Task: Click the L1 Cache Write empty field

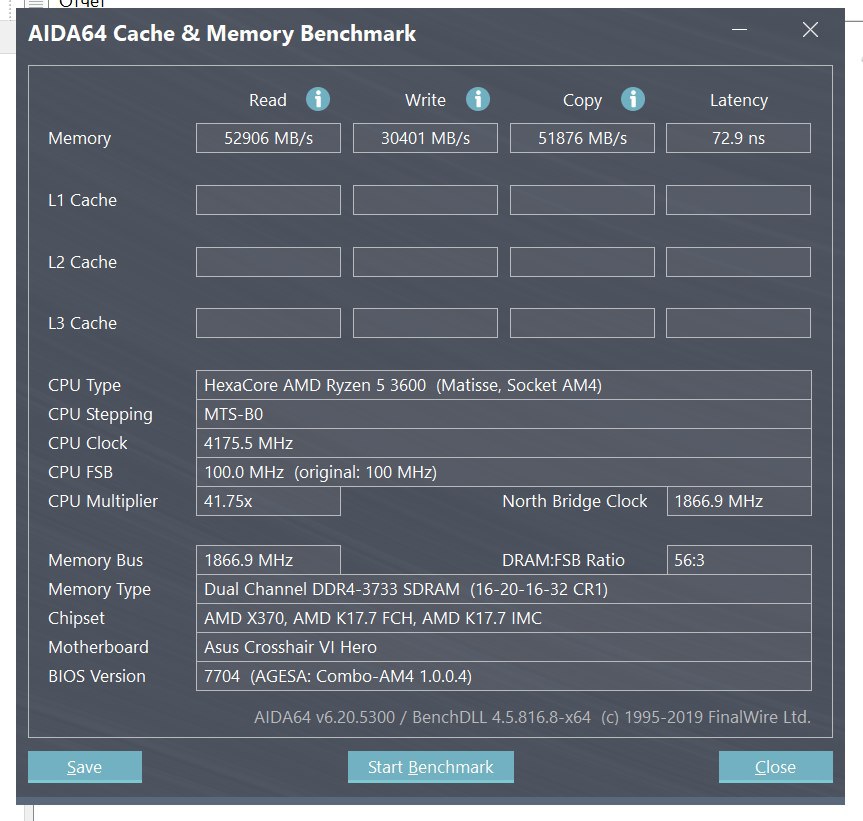Action: [425, 200]
